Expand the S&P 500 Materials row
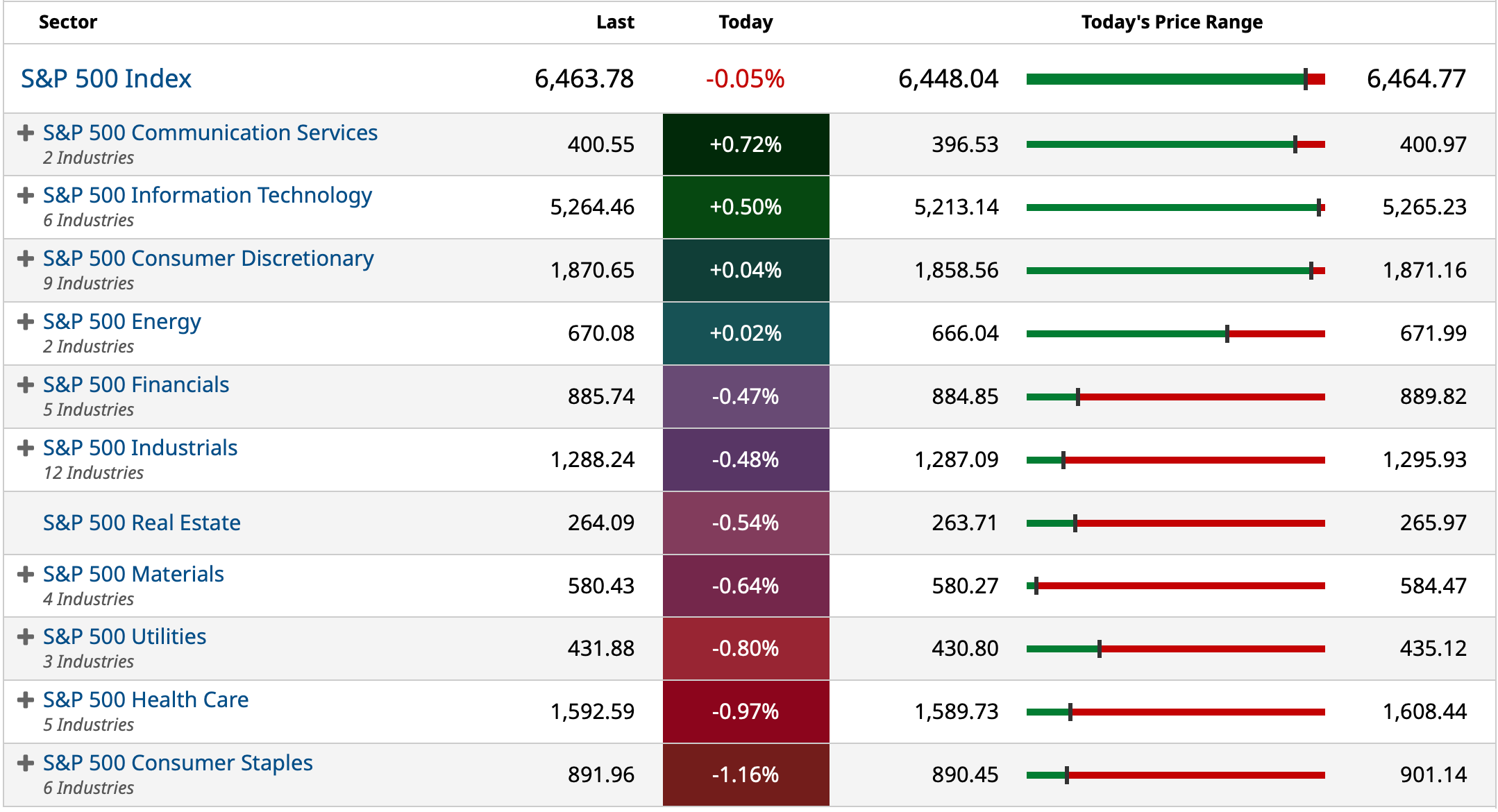 pyautogui.click(x=26, y=575)
